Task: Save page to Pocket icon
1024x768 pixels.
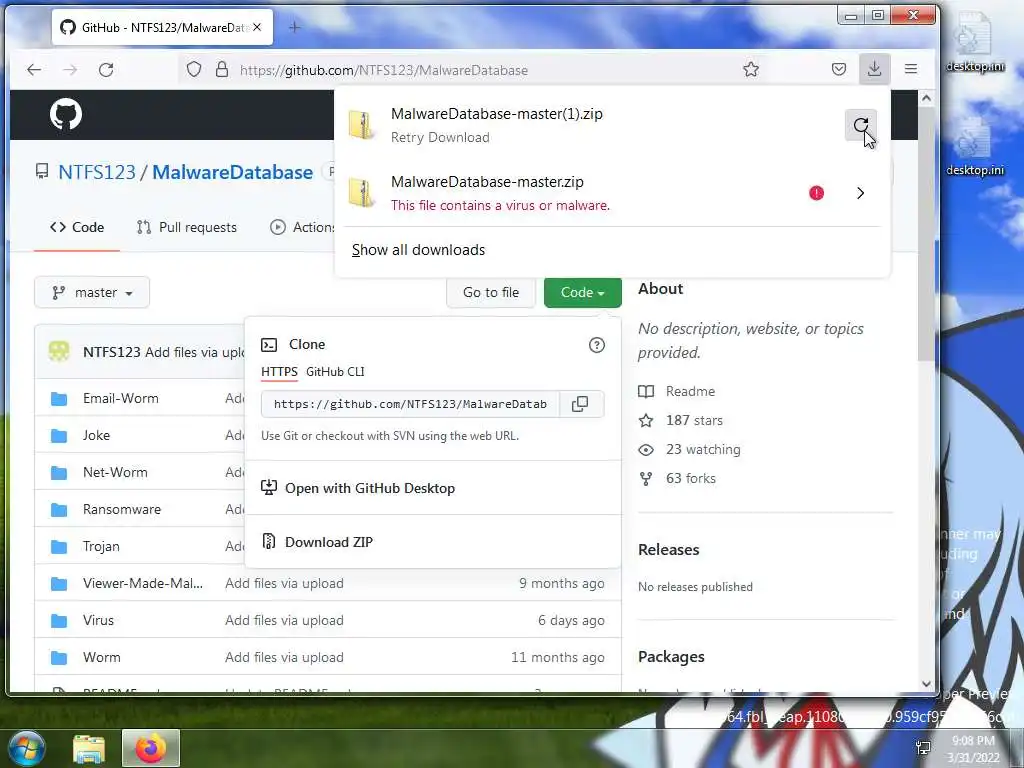Action: coord(839,69)
